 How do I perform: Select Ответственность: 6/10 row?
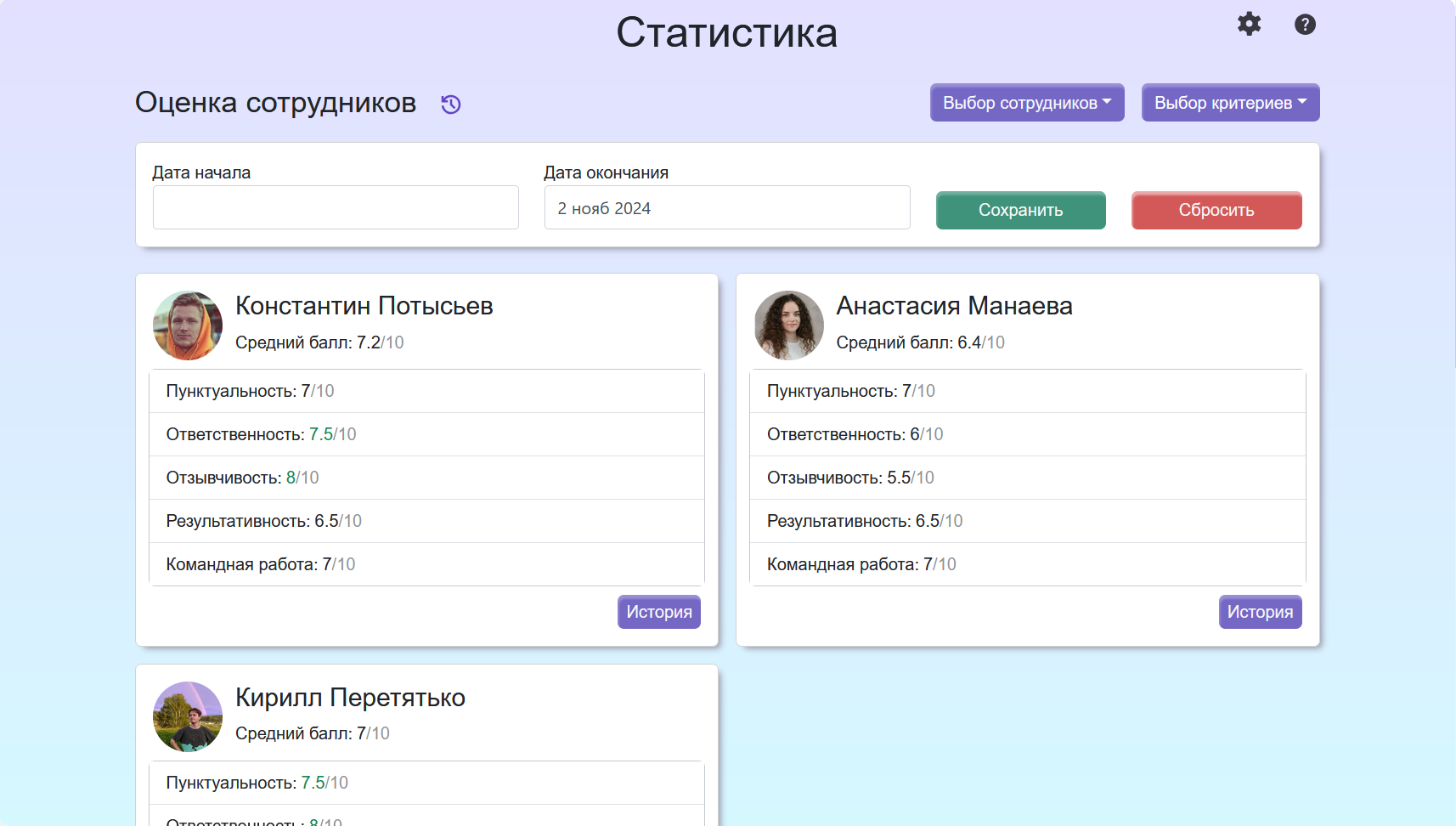1027,434
